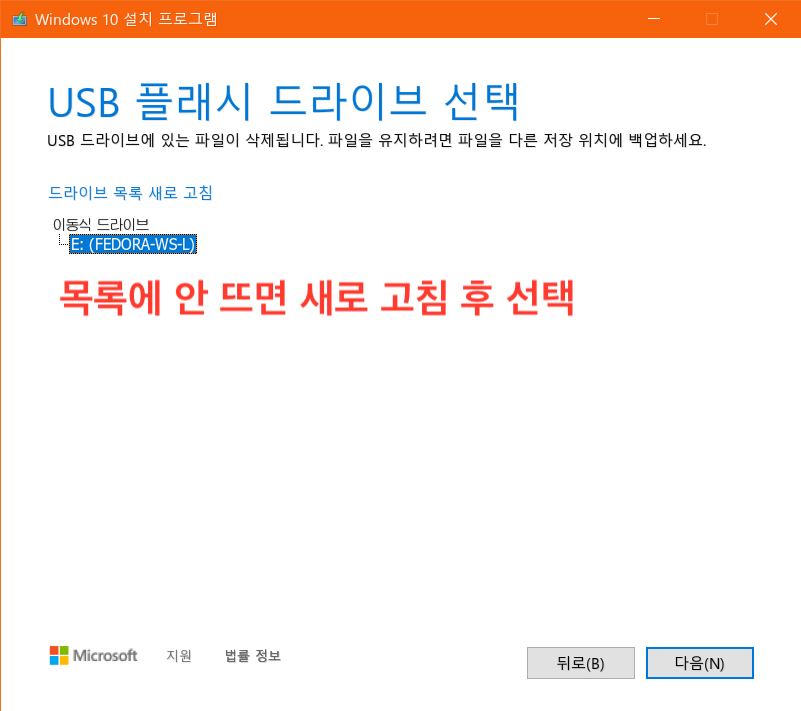This screenshot has height=711, width=801.
Task: Click the USB 플래시 드라이브 선택 heading
Action: click(x=283, y=100)
